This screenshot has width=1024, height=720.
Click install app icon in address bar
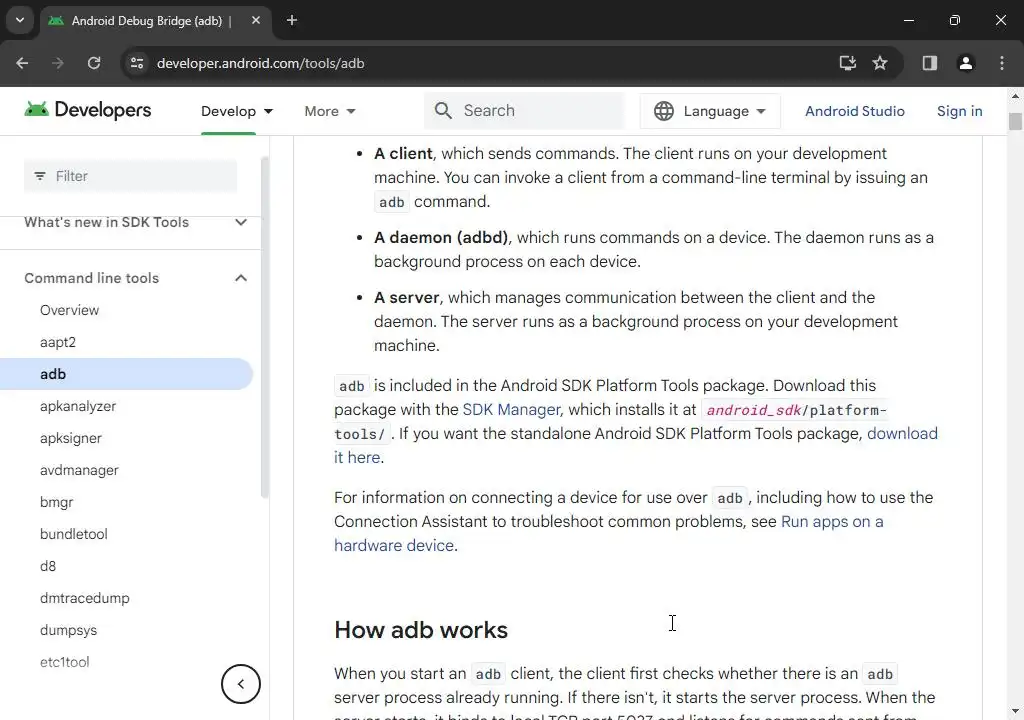[847, 63]
